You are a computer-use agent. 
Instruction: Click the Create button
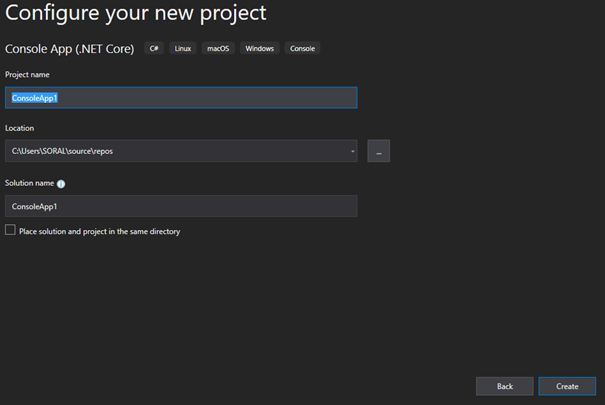pyautogui.click(x=567, y=386)
